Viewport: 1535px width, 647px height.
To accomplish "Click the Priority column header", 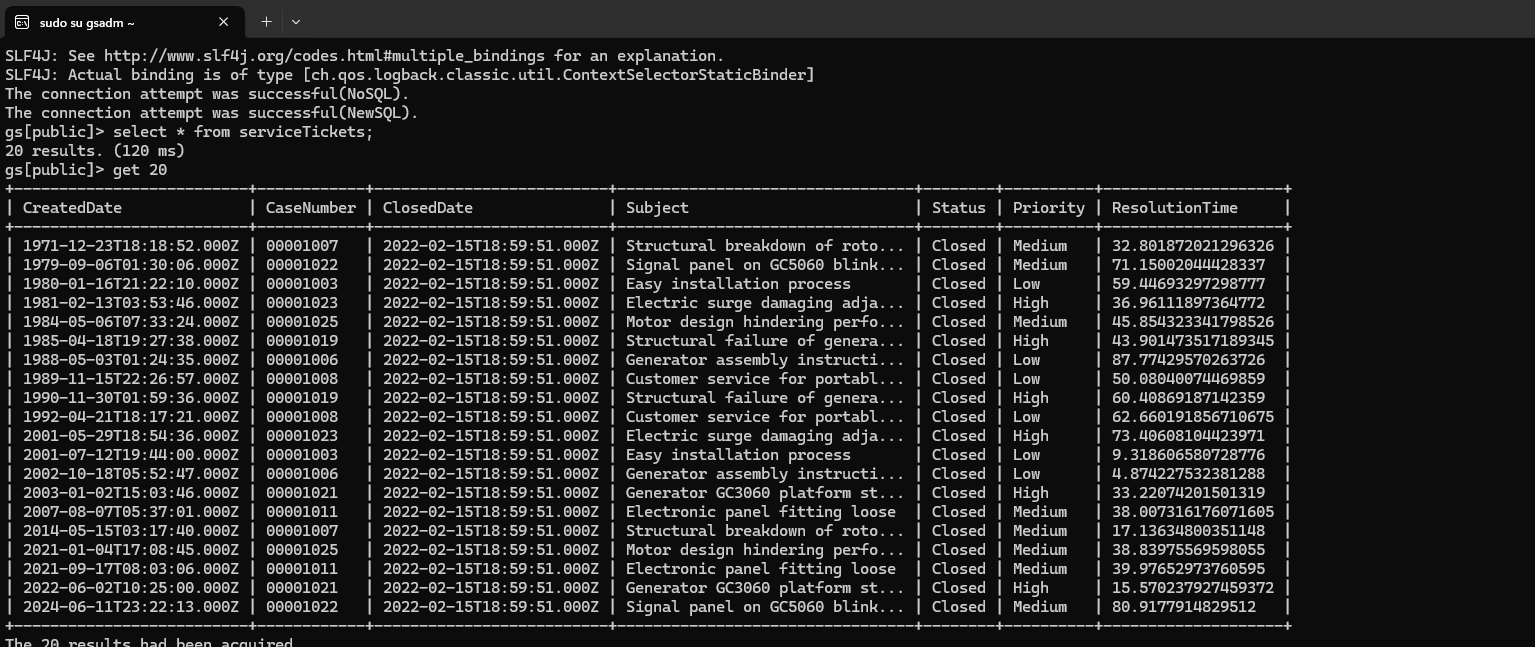I will [1048, 208].
